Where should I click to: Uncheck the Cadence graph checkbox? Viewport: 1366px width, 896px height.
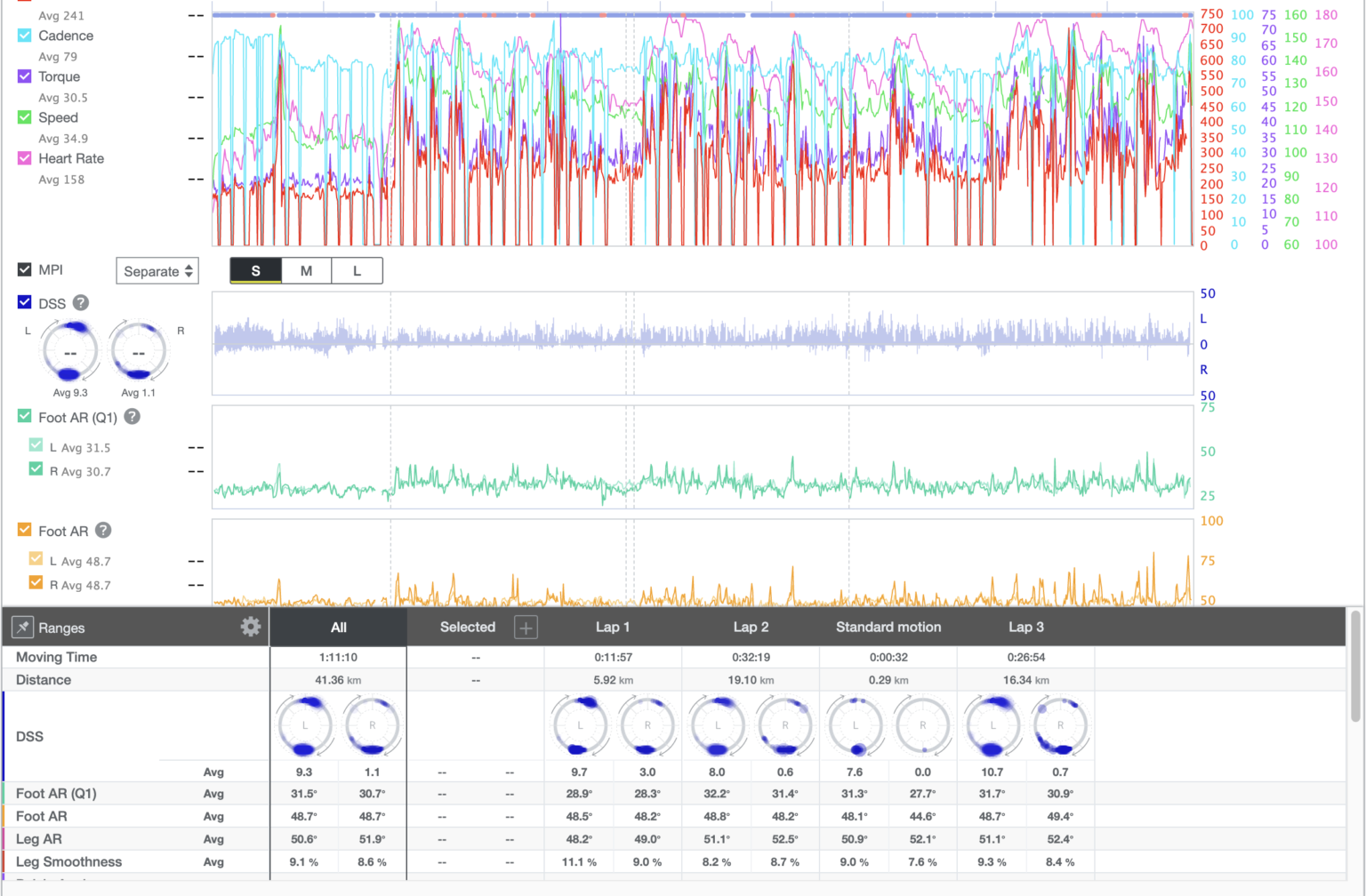pos(25,36)
